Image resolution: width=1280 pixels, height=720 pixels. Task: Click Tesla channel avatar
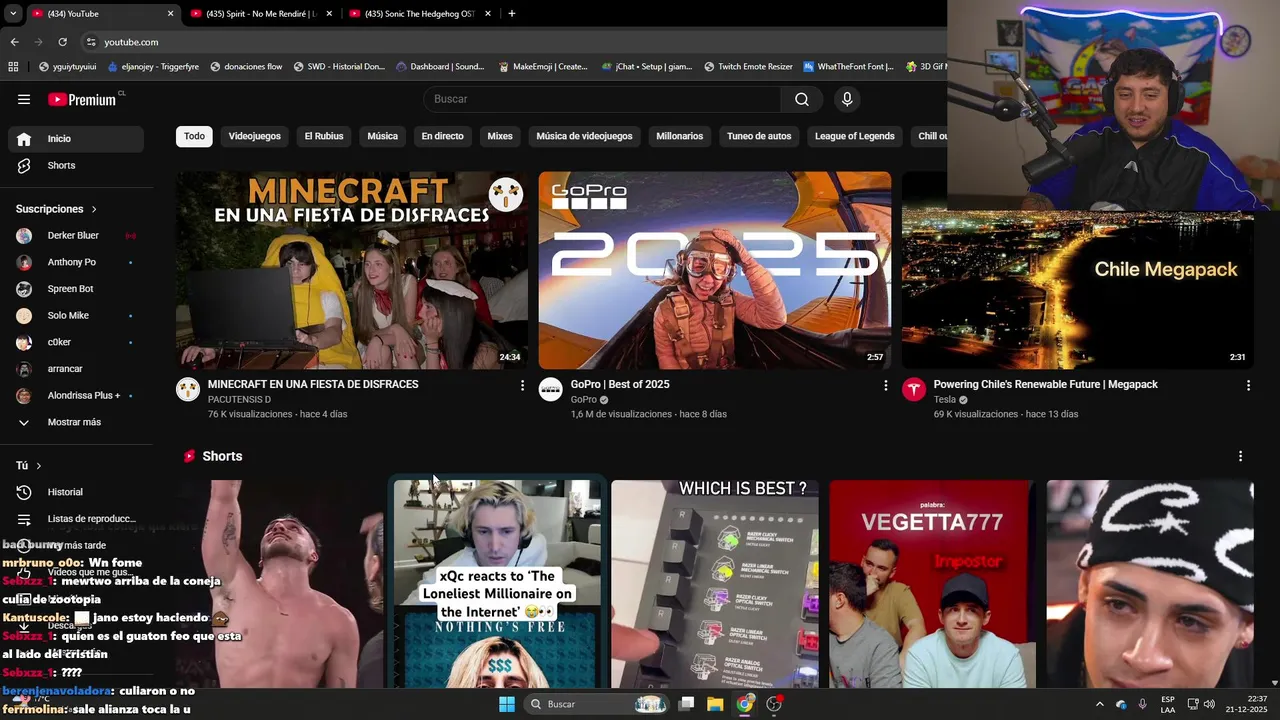point(914,389)
